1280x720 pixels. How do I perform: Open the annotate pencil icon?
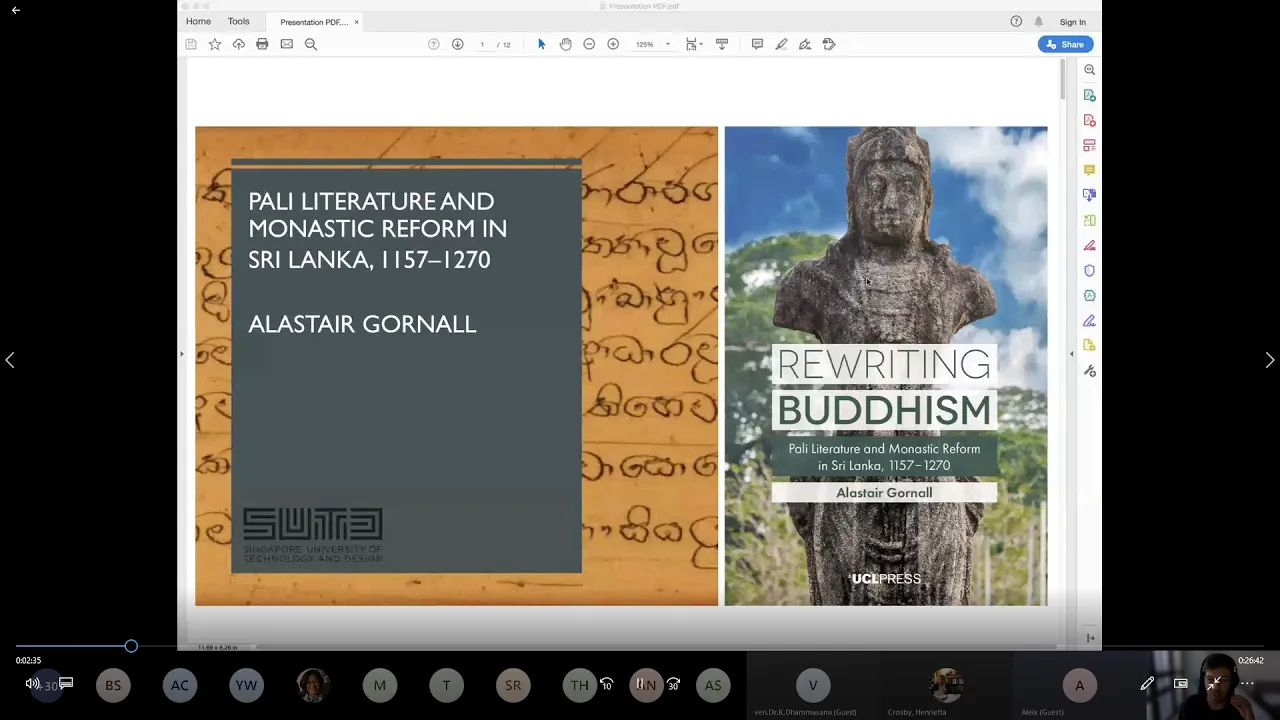[x=1147, y=684]
